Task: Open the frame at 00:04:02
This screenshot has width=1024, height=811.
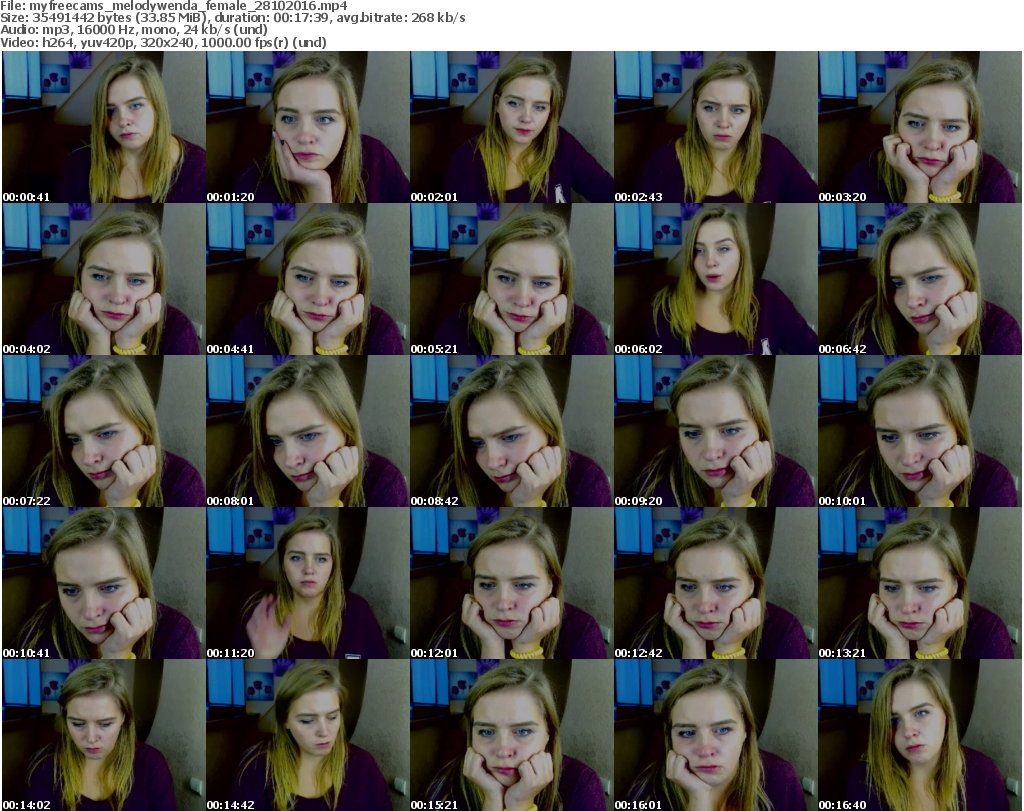Action: [x=104, y=279]
